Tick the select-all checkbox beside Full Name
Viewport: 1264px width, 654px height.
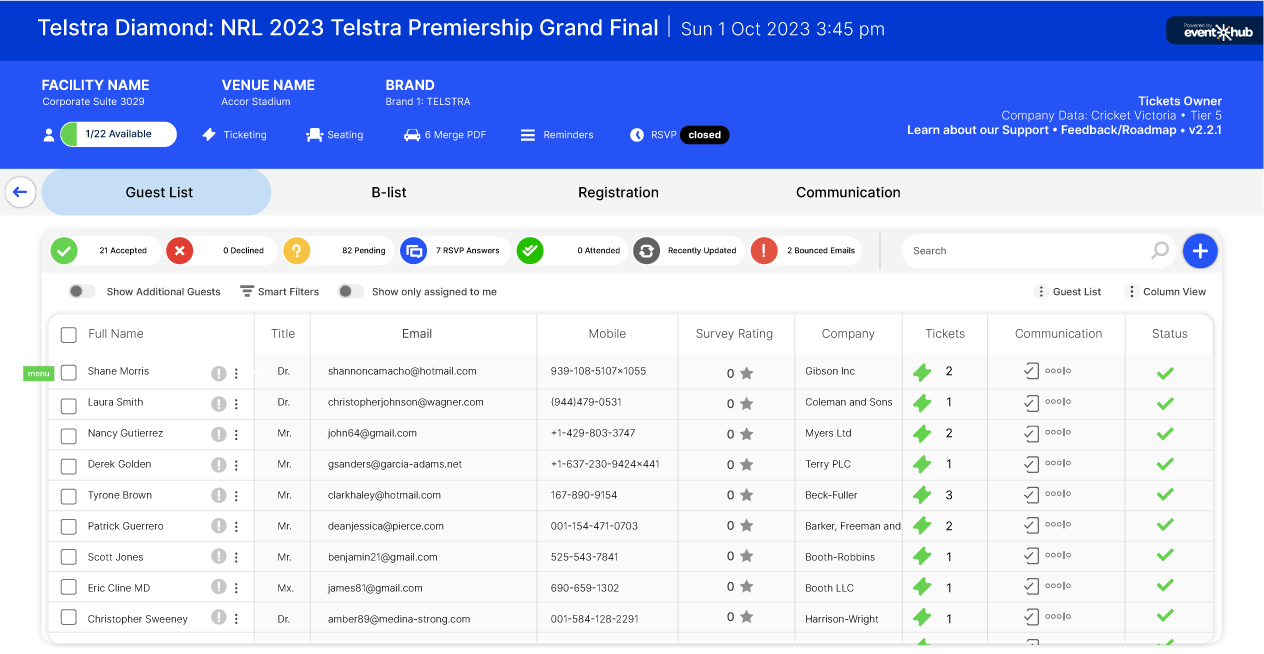(69, 335)
